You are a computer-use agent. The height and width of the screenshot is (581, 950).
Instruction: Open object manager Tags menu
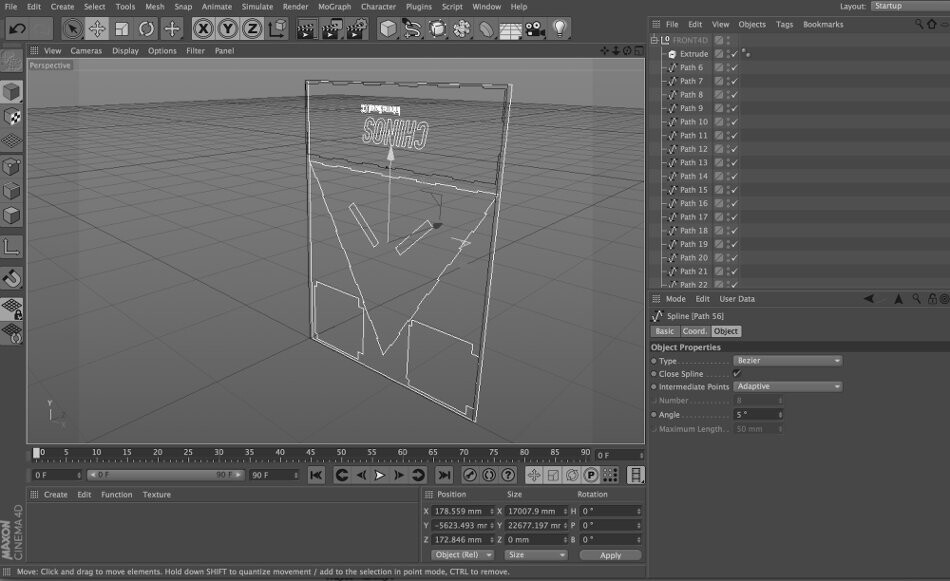(785, 25)
